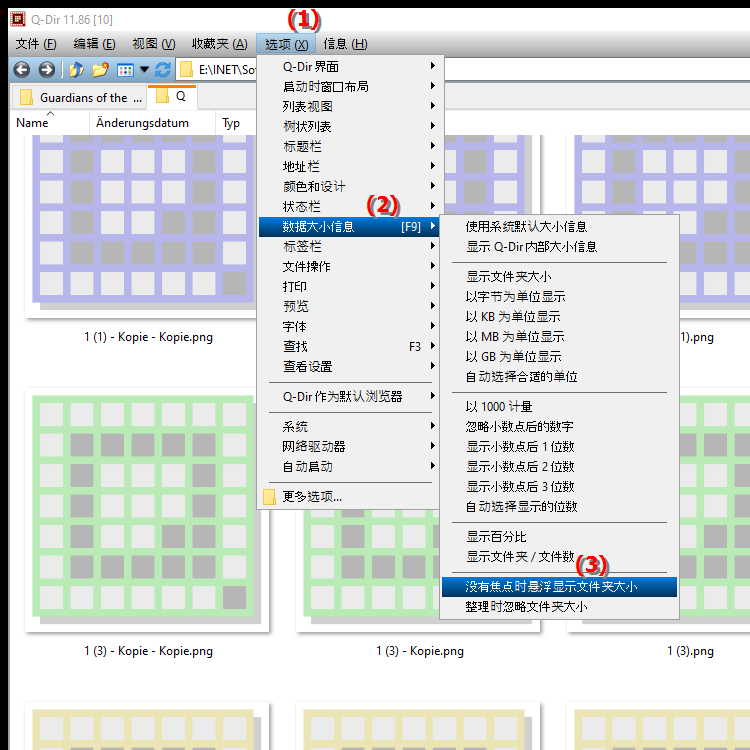Toggle 以 1000 计量 option

559,407
